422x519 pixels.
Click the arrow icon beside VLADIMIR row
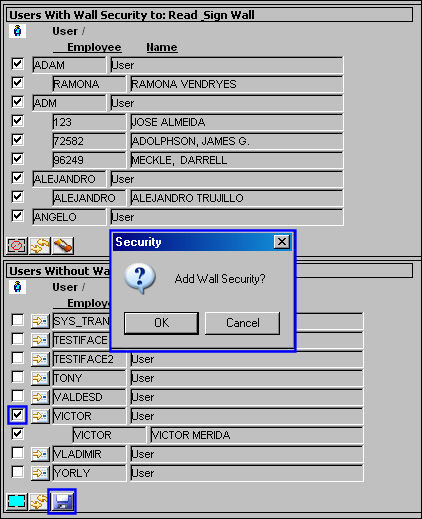pyautogui.click(x=40, y=454)
